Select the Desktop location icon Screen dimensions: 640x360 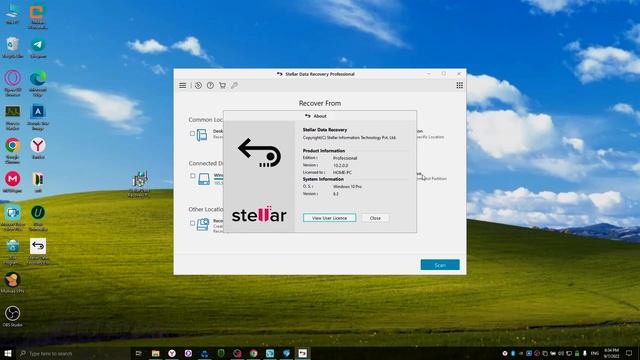pos(202,135)
